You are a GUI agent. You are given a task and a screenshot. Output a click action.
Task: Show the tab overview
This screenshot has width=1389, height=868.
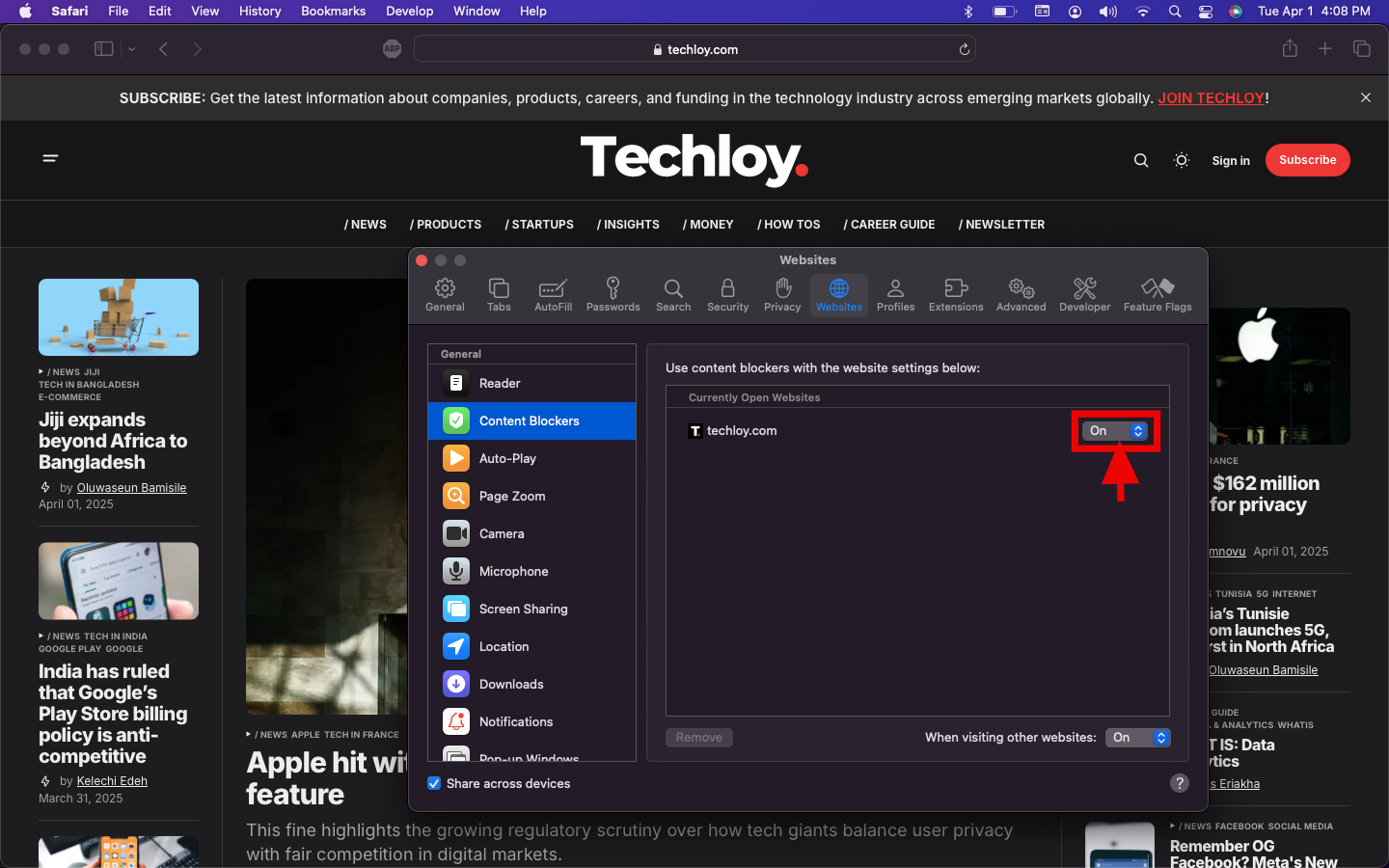click(1362, 49)
